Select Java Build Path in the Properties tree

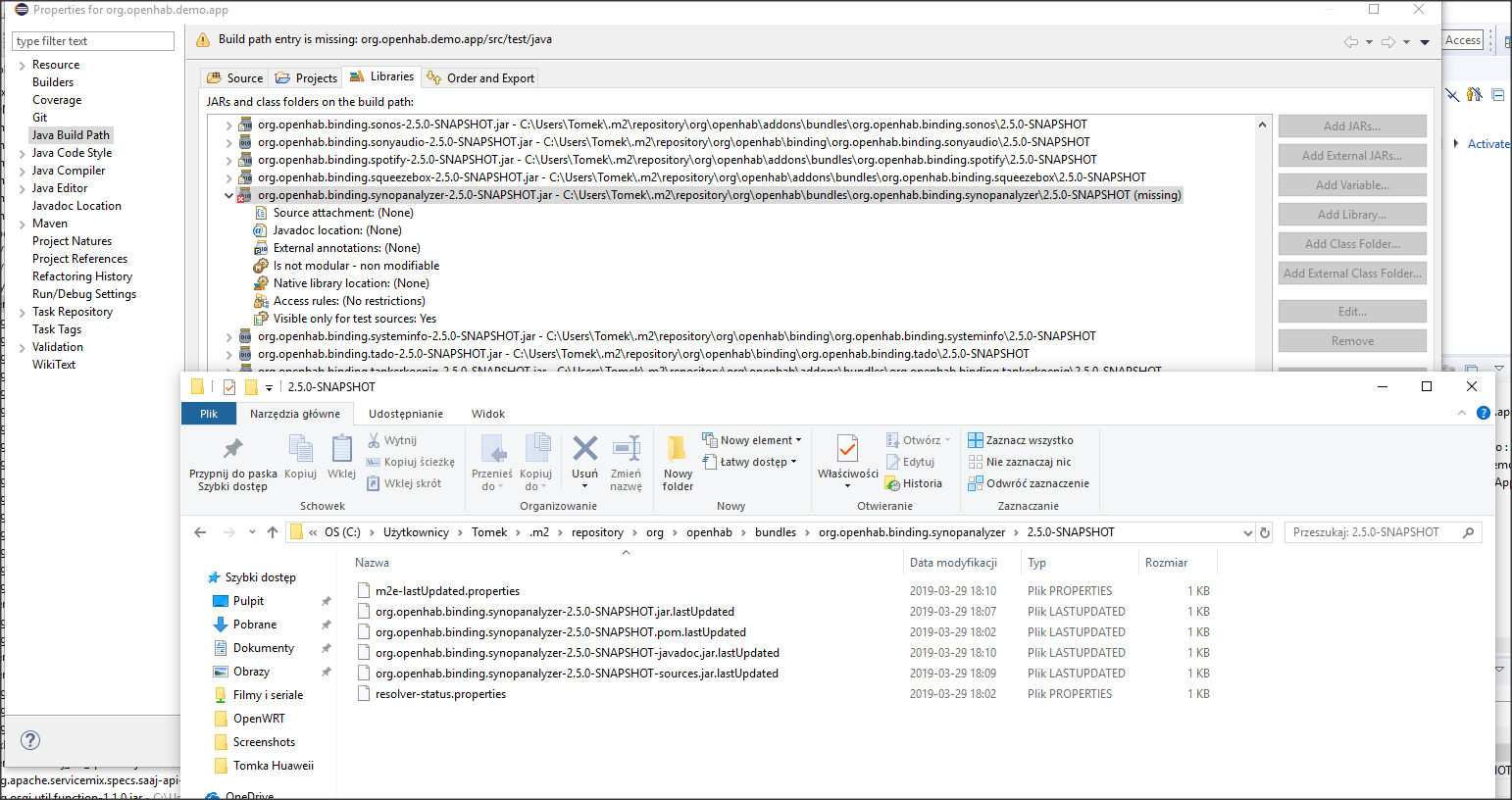71,135
